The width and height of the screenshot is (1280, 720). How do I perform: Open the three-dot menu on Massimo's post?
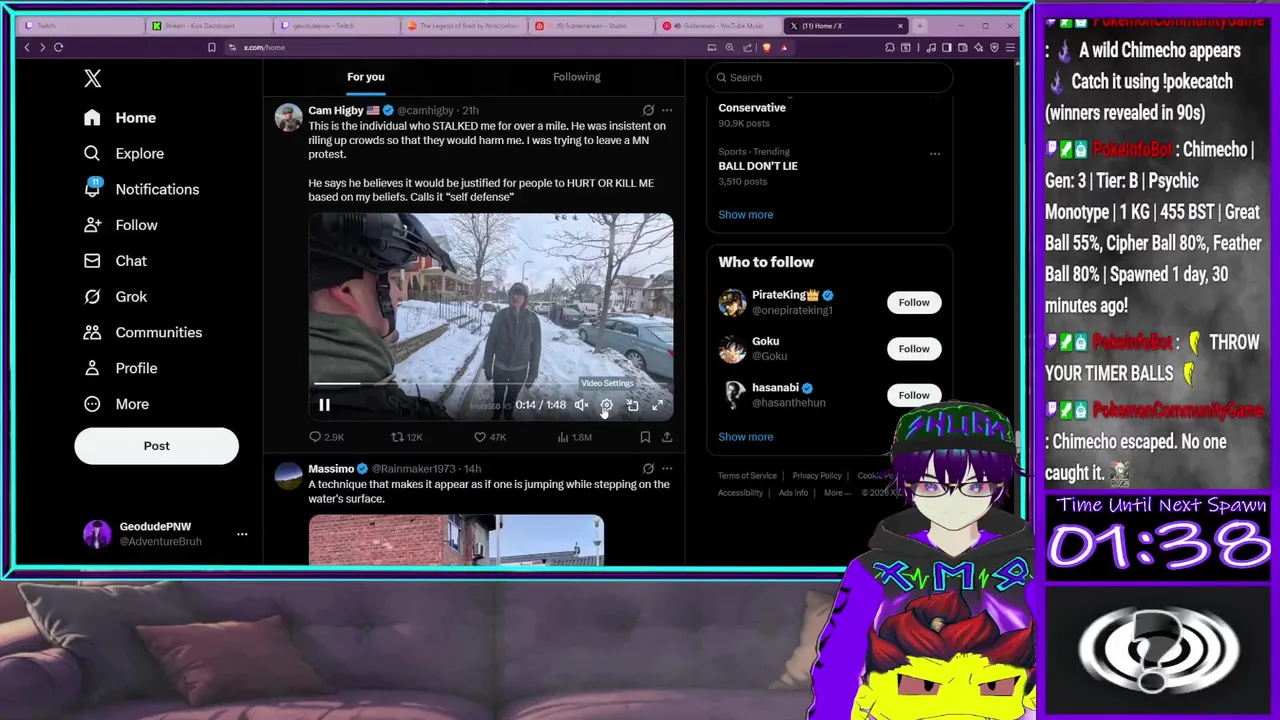pyautogui.click(x=667, y=468)
